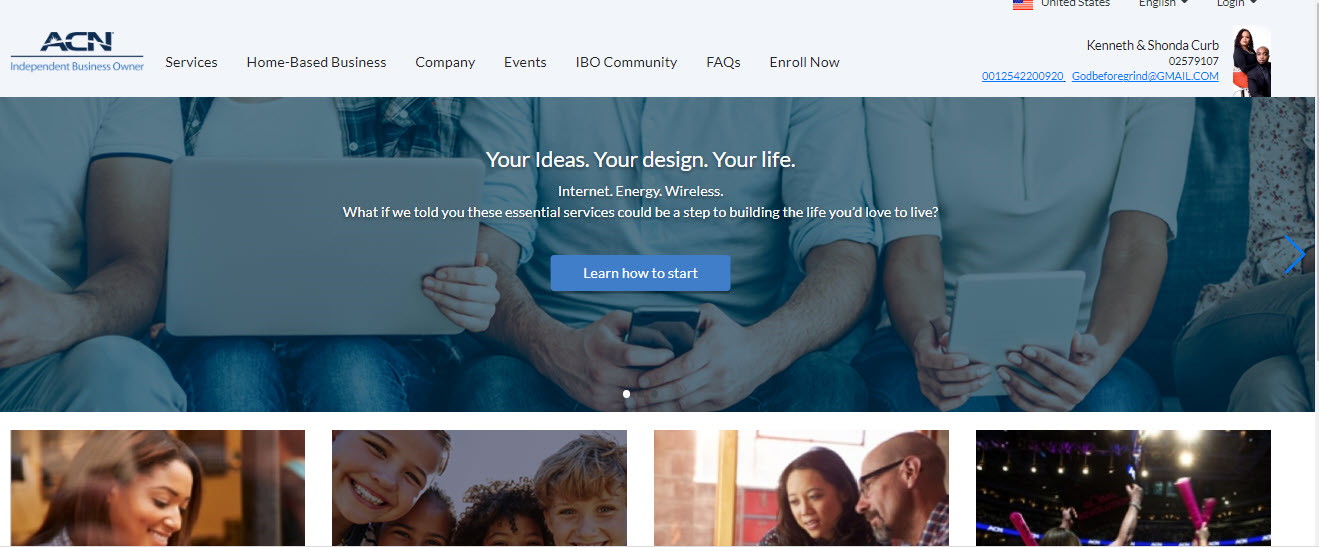
Task: Go to the Events page
Action: click(x=525, y=62)
